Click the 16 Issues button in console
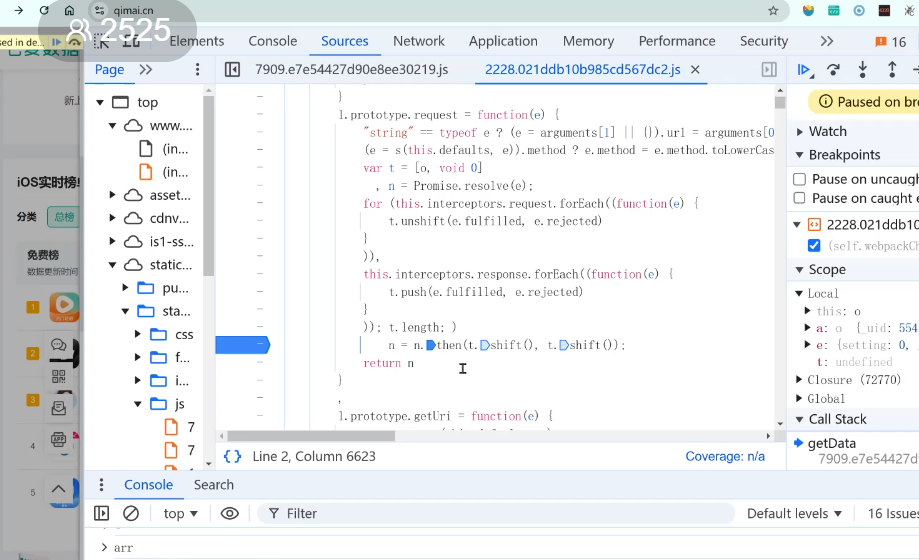This screenshot has width=919, height=560. click(893, 514)
